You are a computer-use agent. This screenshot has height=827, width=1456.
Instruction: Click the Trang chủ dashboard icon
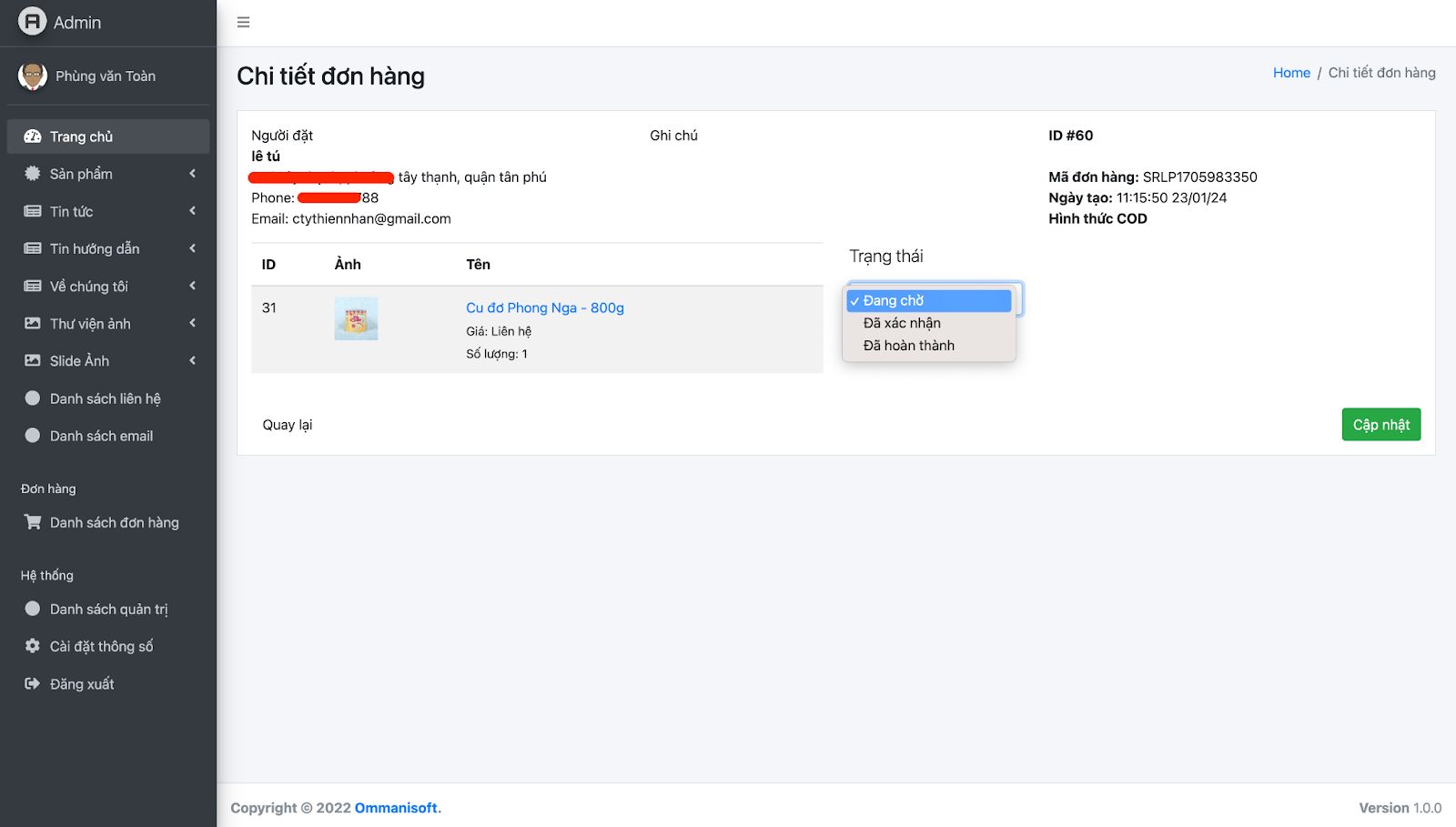click(x=33, y=136)
